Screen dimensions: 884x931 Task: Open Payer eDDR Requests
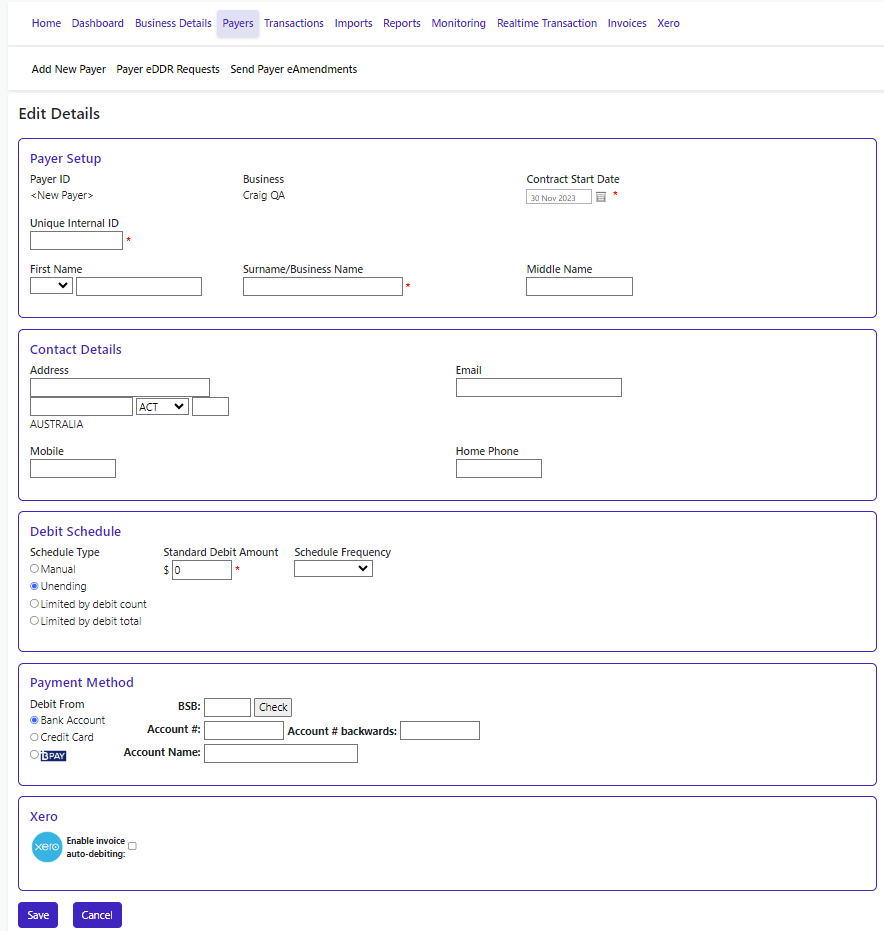tap(168, 69)
